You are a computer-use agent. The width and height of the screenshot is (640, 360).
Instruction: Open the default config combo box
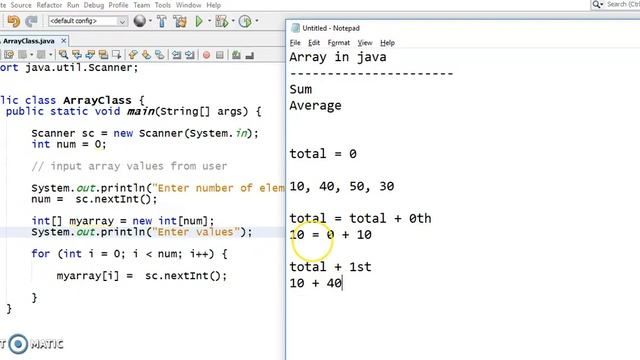(x=87, y=21)
